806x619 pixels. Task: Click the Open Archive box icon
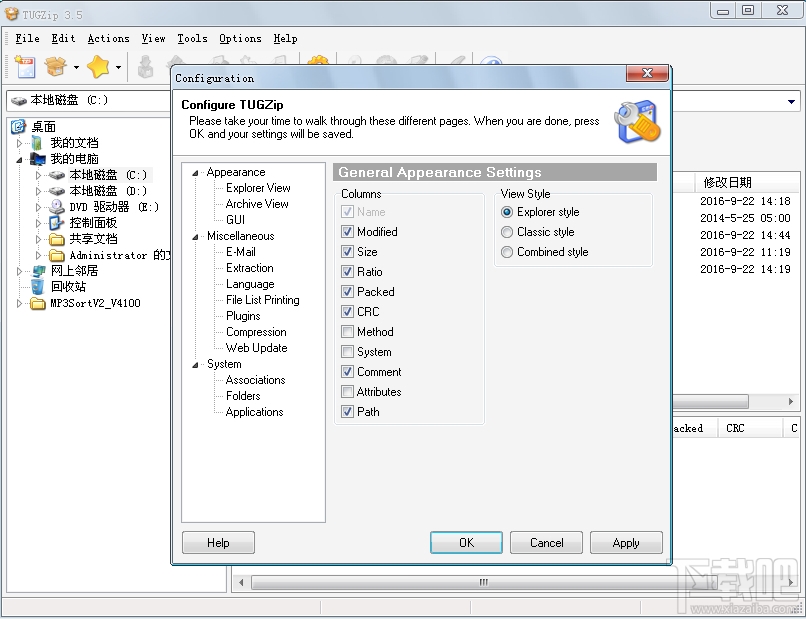point(56,67)
